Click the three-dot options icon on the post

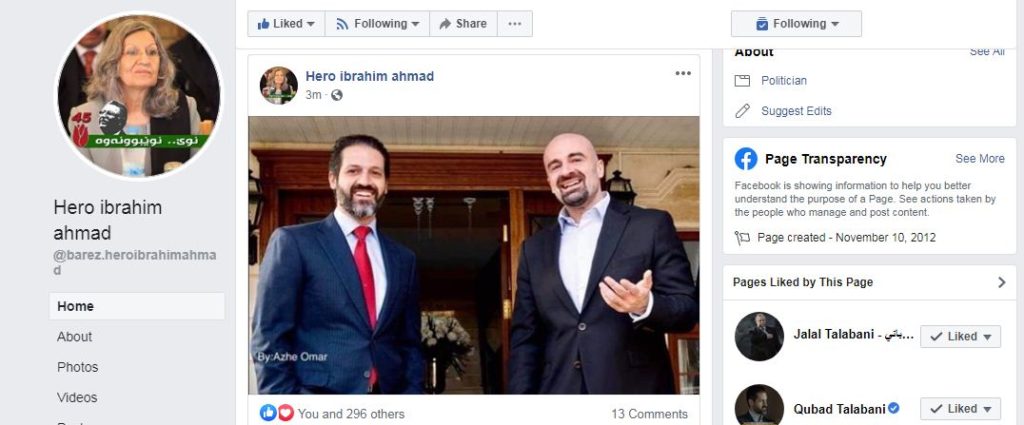(682, 73)
